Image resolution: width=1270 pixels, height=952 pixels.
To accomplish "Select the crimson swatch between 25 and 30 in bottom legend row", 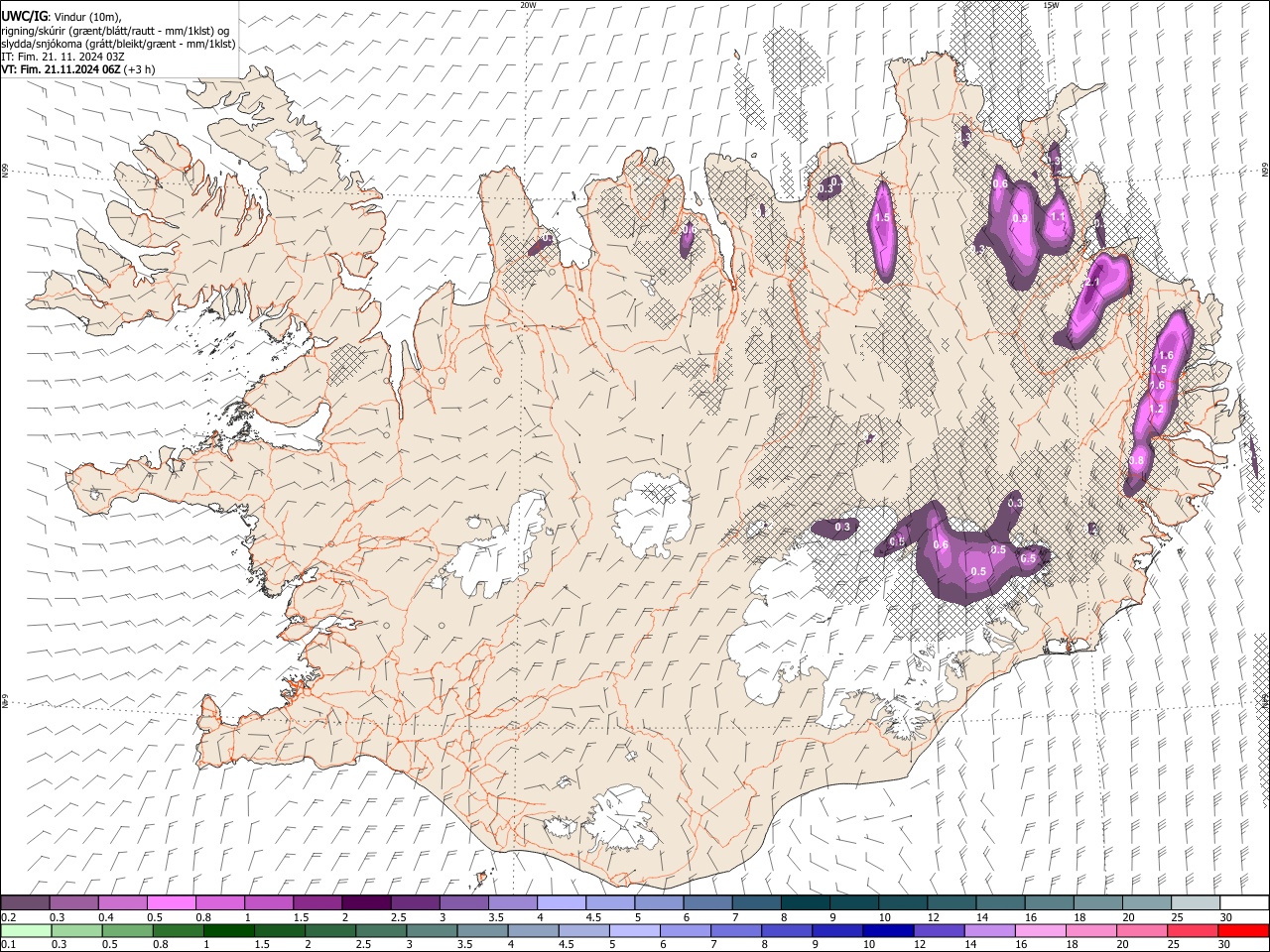I will (x=1193, y=930).
